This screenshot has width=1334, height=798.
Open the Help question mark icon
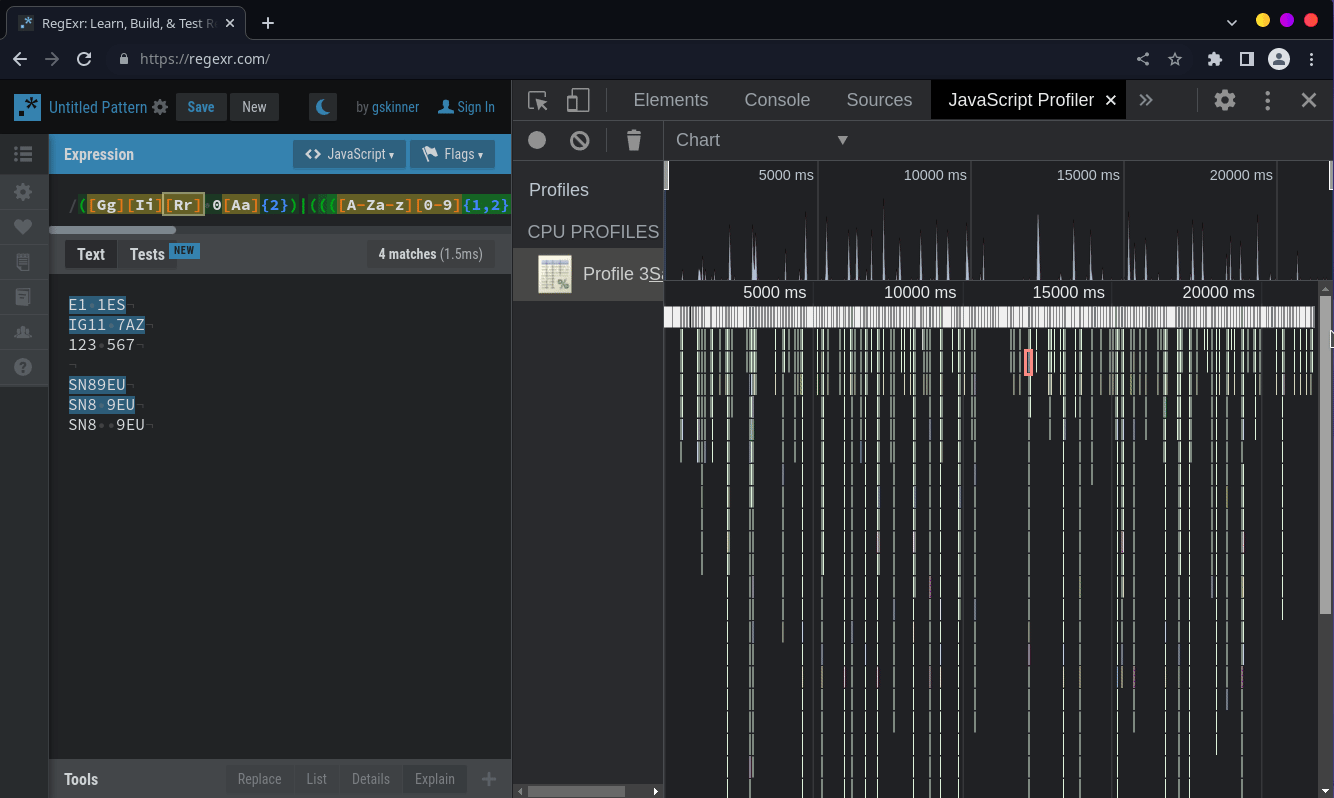[23, 366]
